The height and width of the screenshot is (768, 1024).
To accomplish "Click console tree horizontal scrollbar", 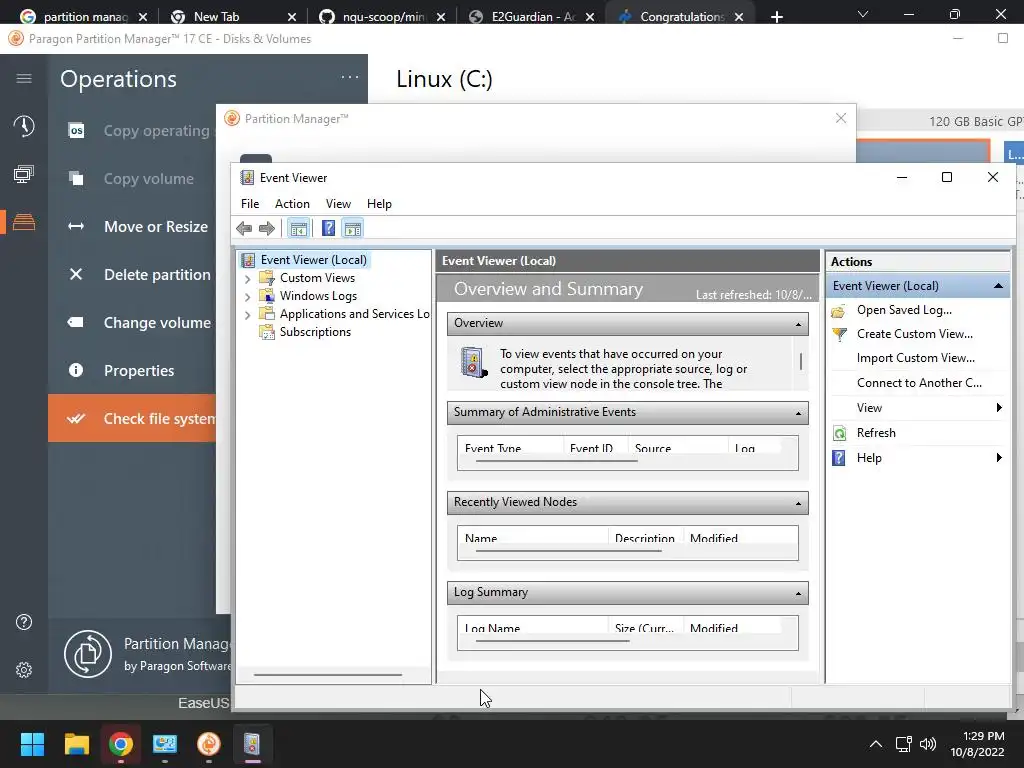I will click(x=328, y=675).
